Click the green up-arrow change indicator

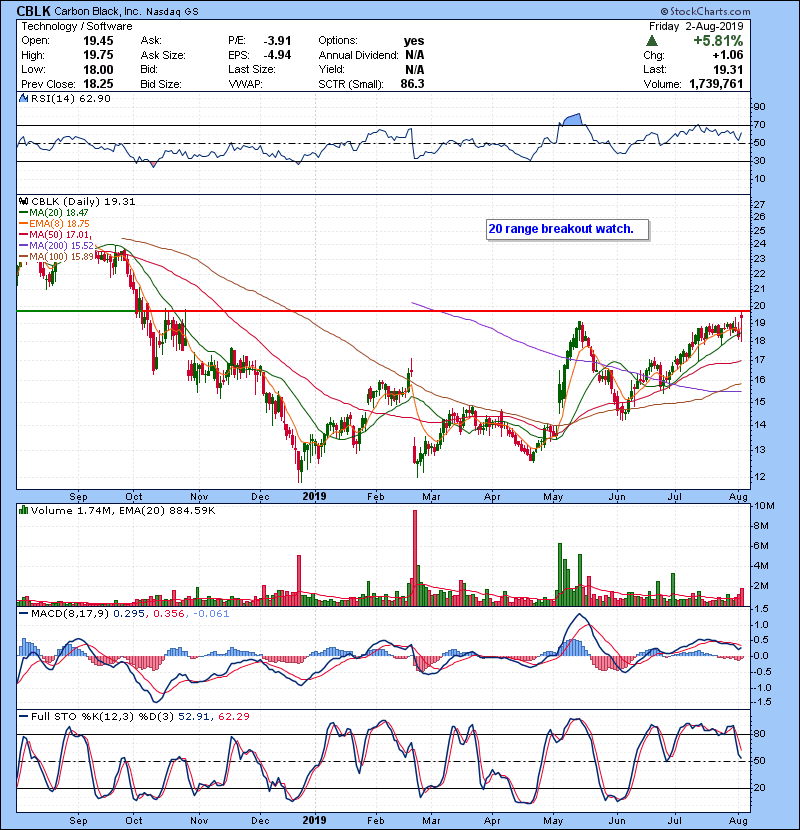(x=652, y=41)
